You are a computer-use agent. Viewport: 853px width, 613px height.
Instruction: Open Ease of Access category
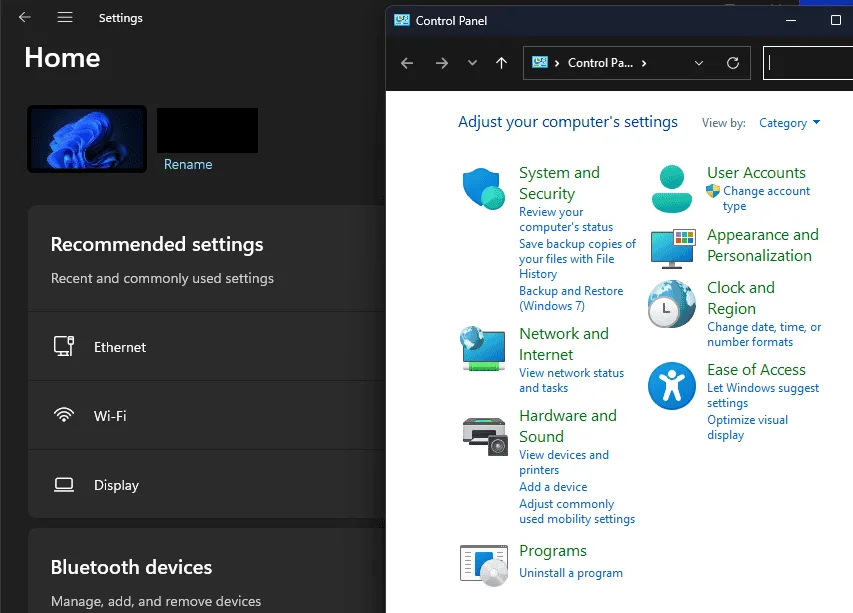[x=756, y=370]
